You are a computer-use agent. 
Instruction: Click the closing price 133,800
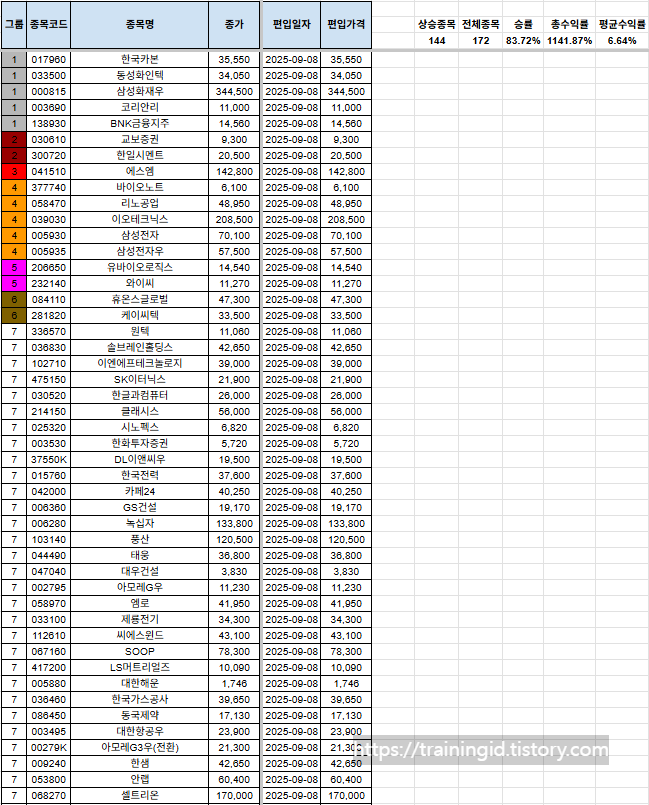[x=234, y=524]
